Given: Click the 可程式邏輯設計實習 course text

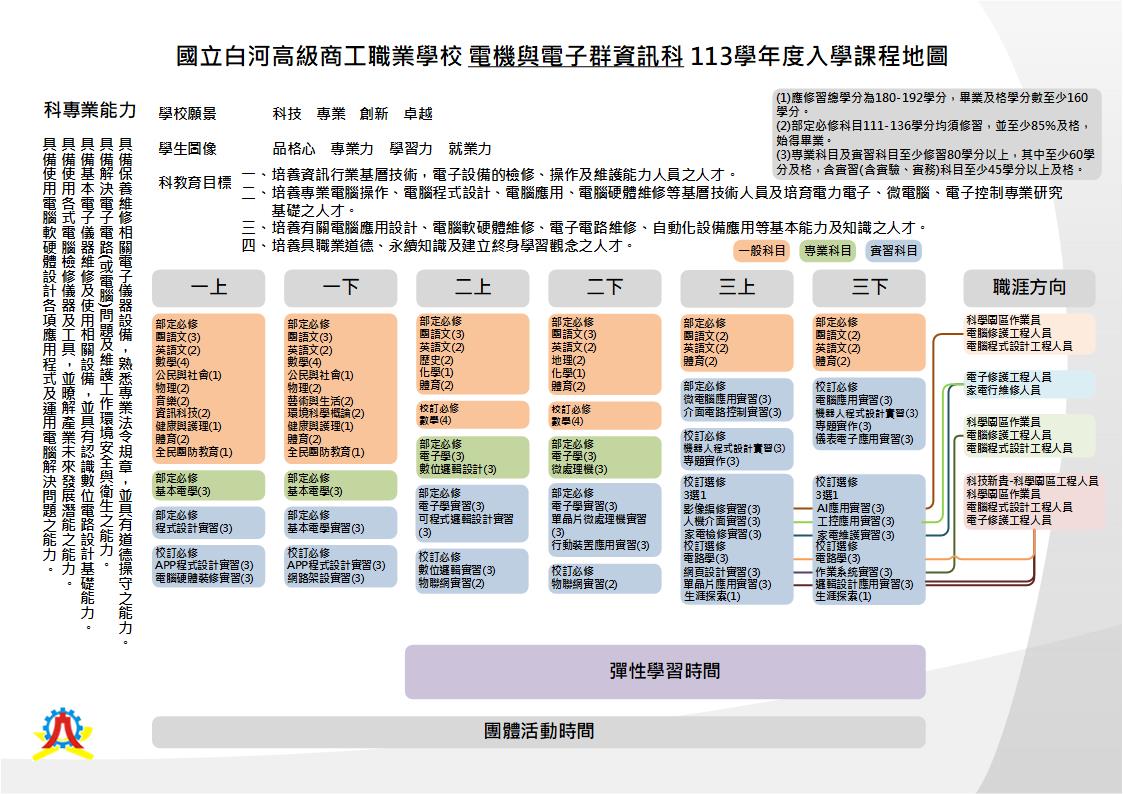Looking at the screenshot, I should (466, 519).
